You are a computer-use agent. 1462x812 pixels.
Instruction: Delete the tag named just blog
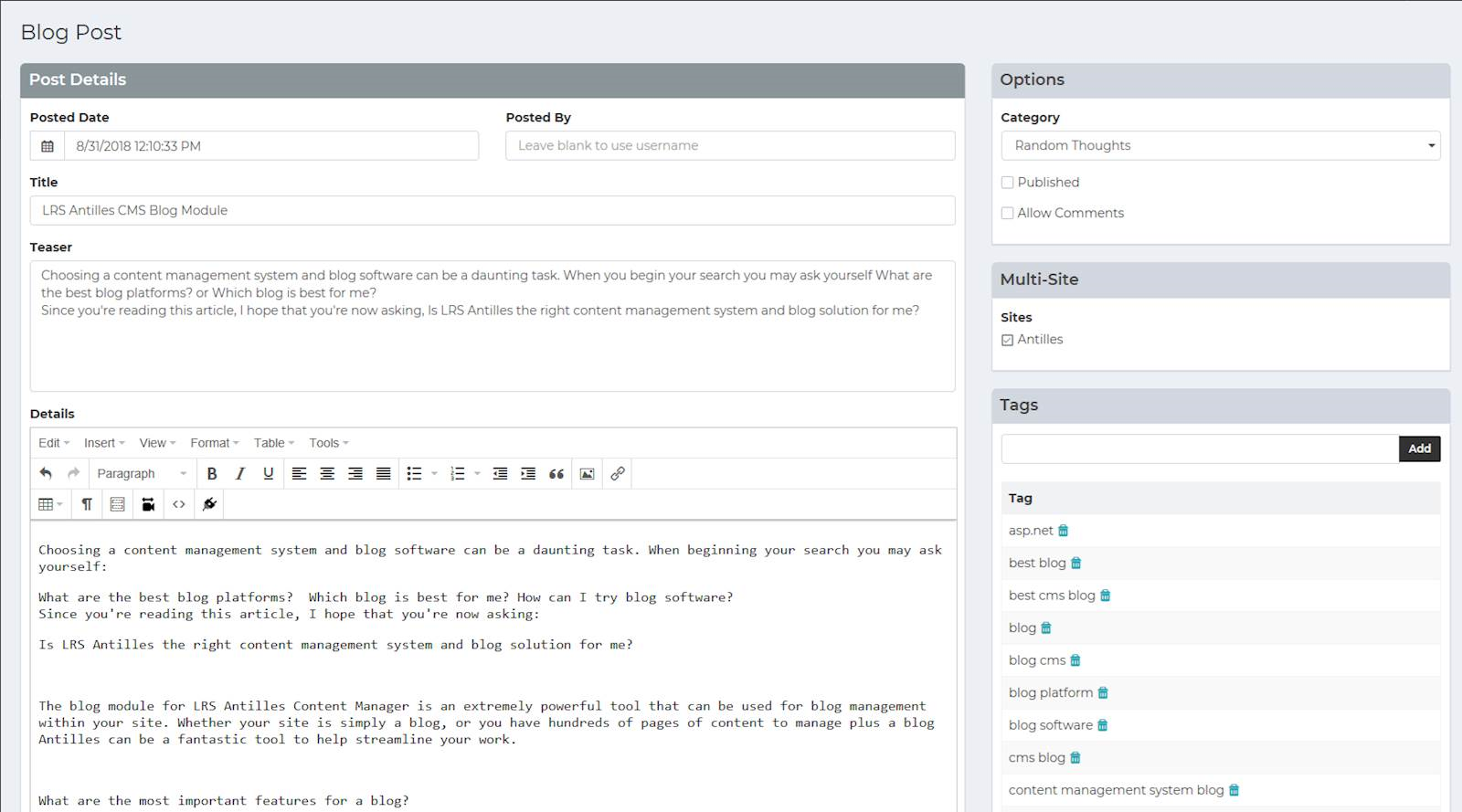click(1046, 628)
